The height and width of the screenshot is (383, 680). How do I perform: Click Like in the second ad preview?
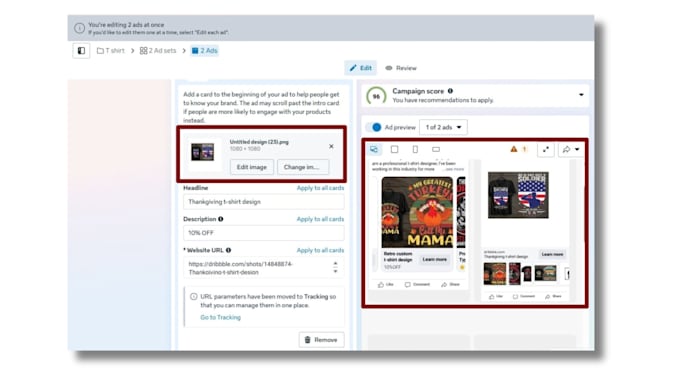tap(496, 297)
